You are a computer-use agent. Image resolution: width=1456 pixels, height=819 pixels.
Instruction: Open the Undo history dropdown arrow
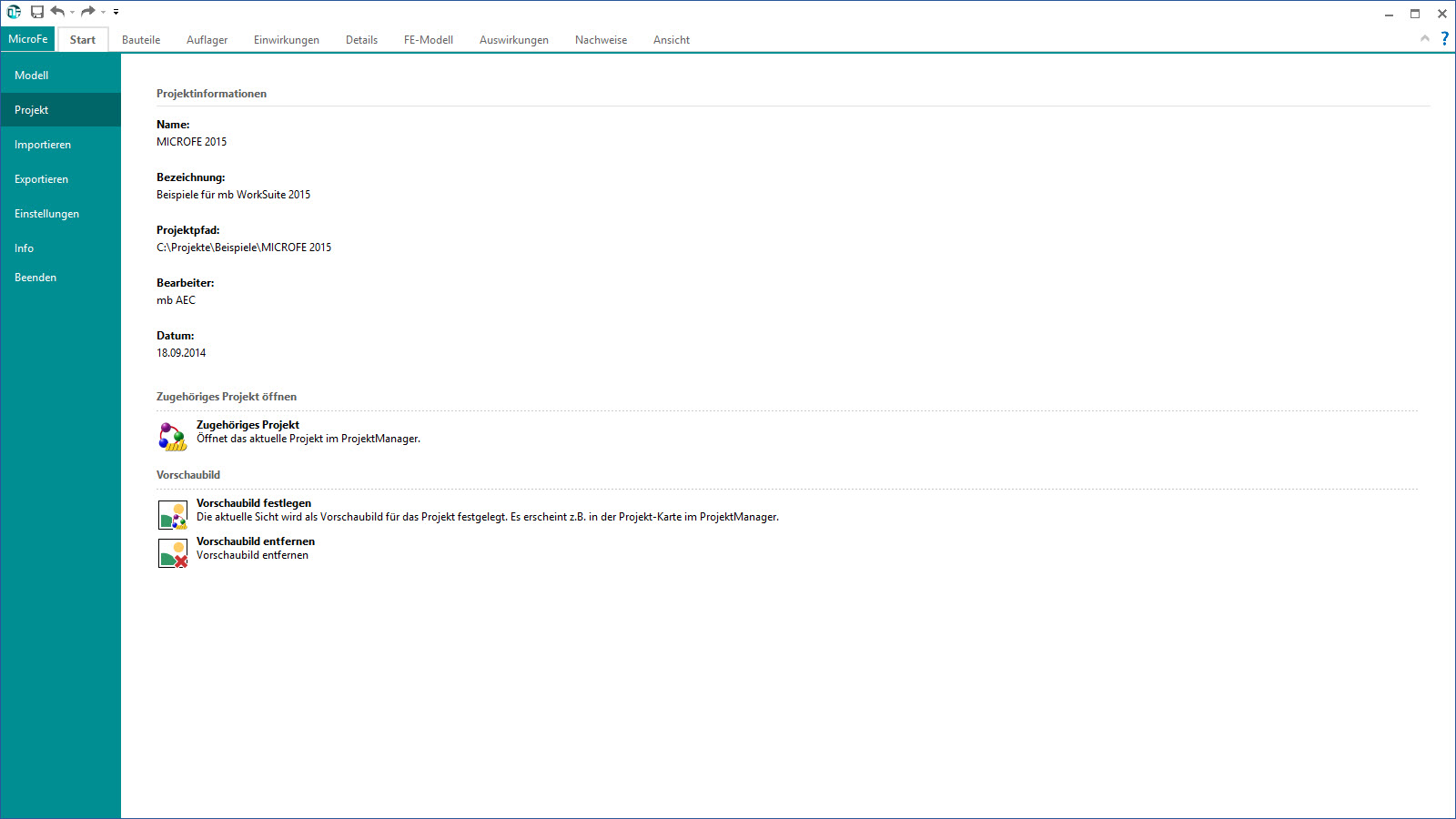[72, 12]
